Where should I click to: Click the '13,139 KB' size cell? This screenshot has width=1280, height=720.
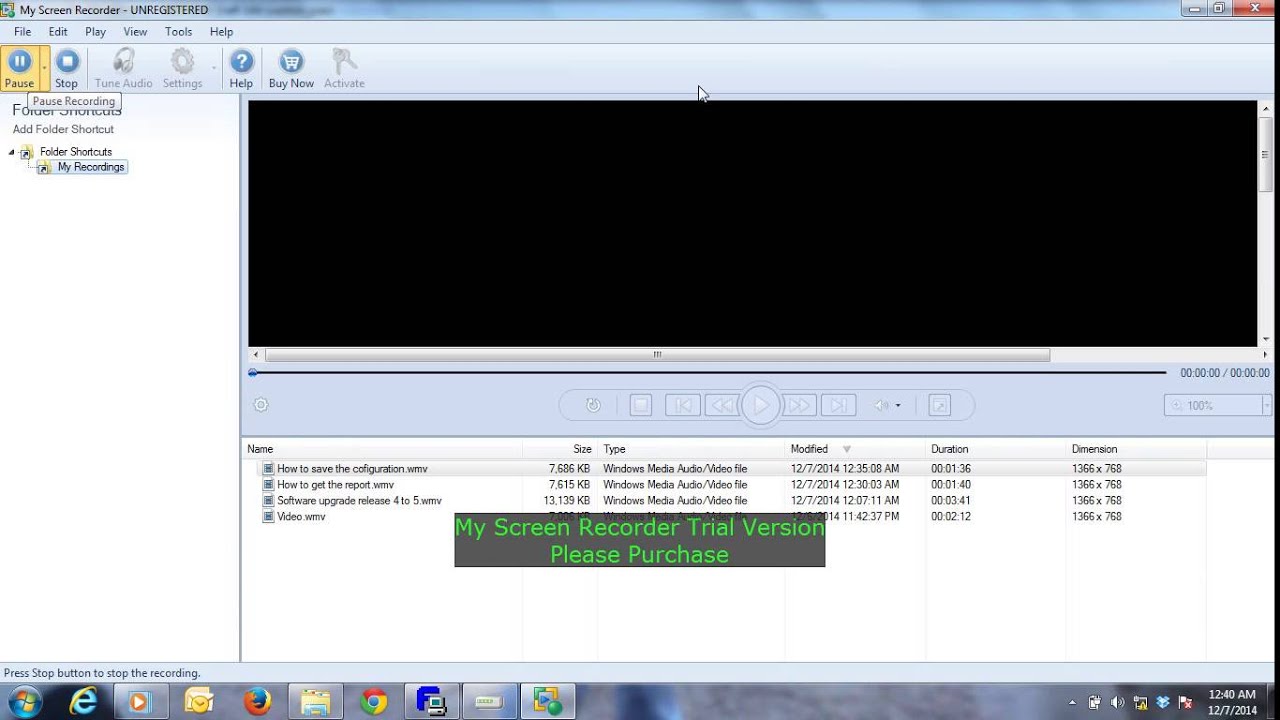[x=566, y=500]
